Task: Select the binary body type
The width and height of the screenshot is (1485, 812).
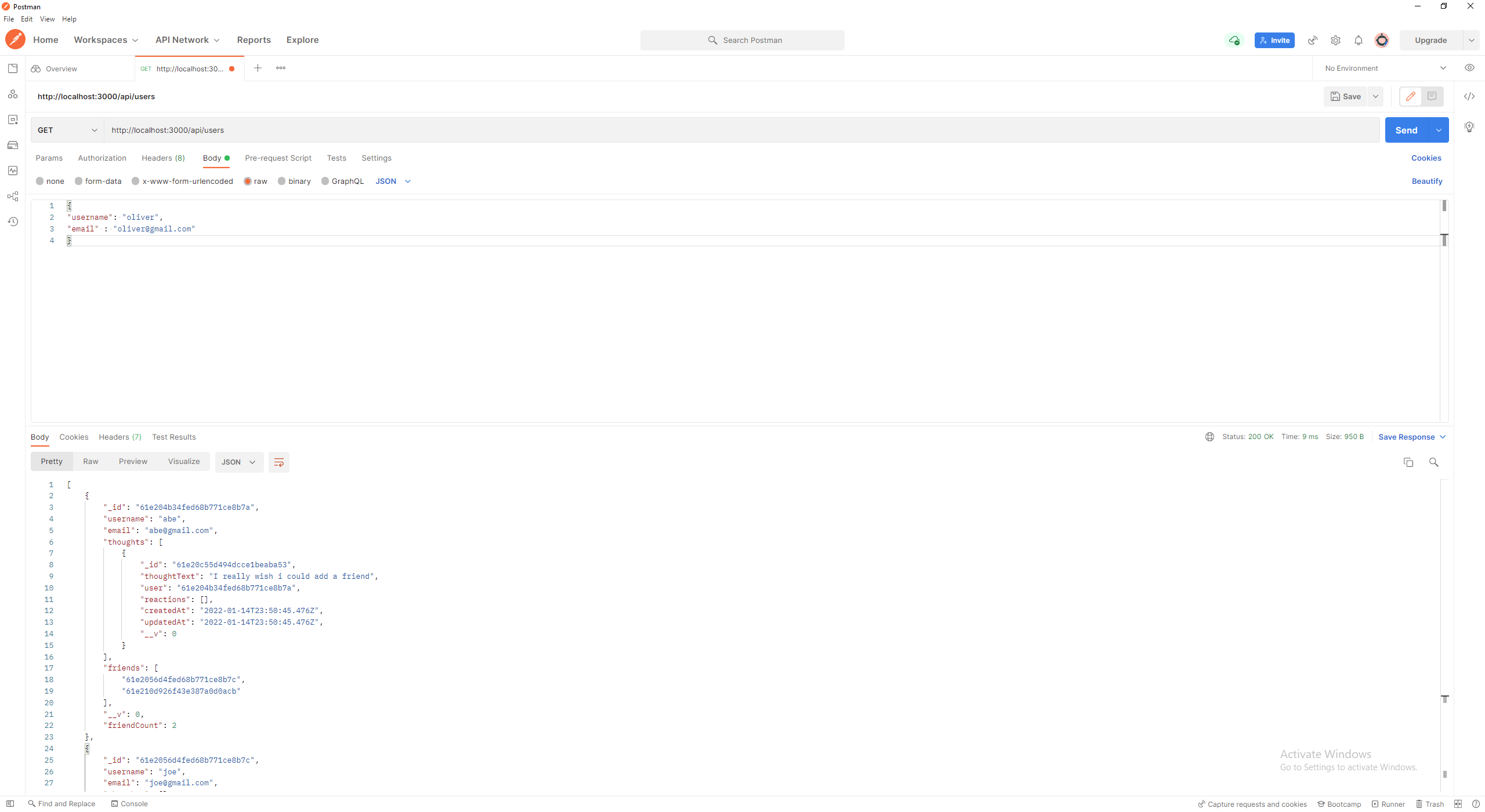Action: pos(282,181)
